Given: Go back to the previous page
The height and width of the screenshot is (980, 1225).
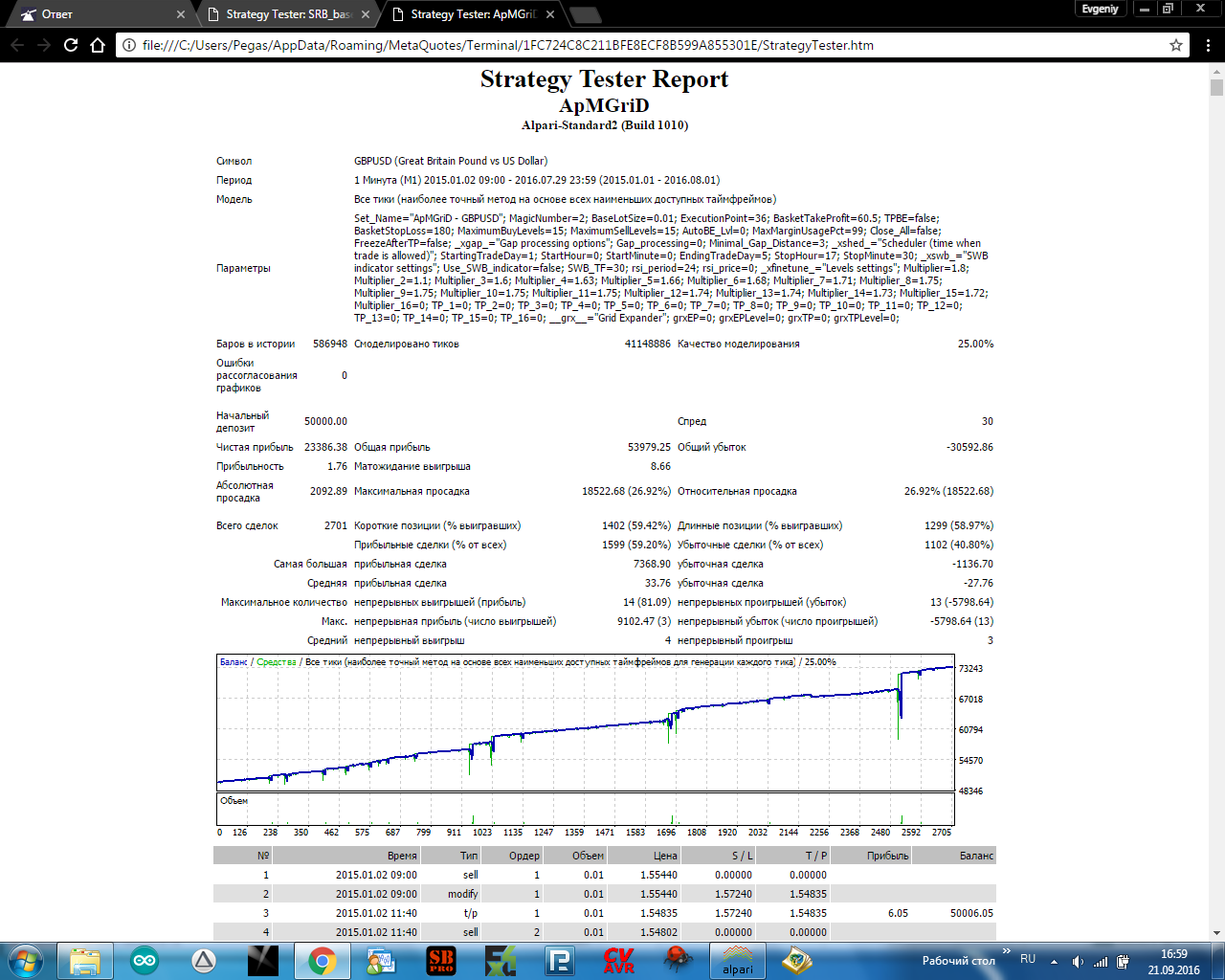Looking at the screenshot, I should (x=17, y=45).
